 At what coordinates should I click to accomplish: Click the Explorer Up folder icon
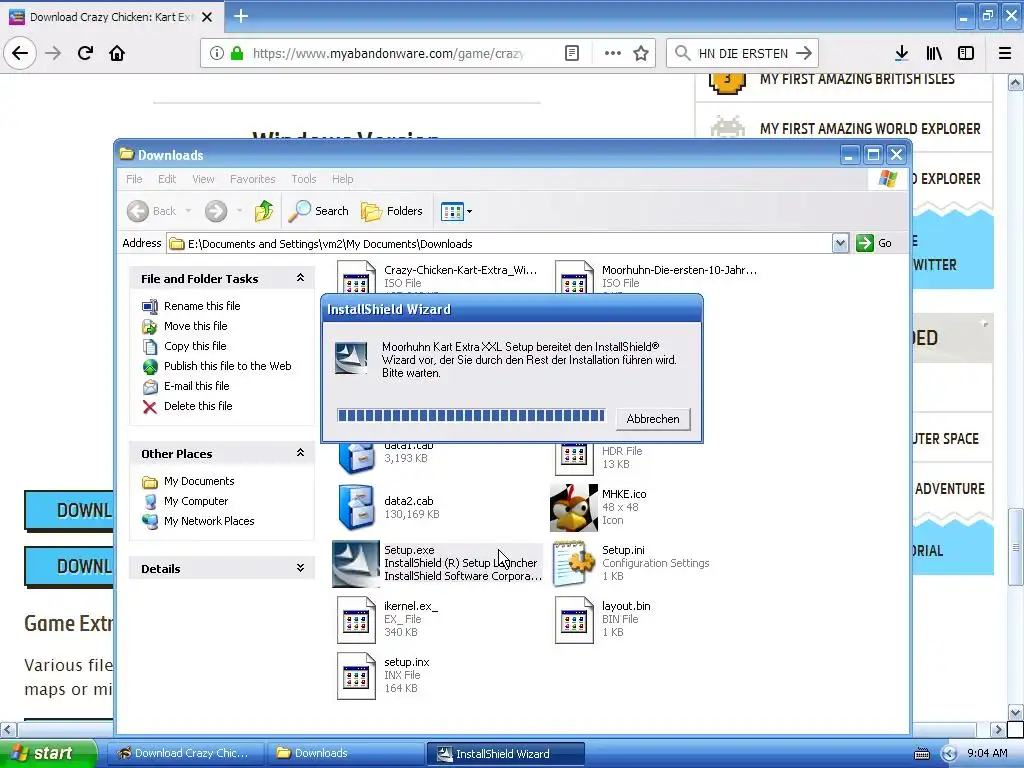pyautogui.click(x=264, y=211)
